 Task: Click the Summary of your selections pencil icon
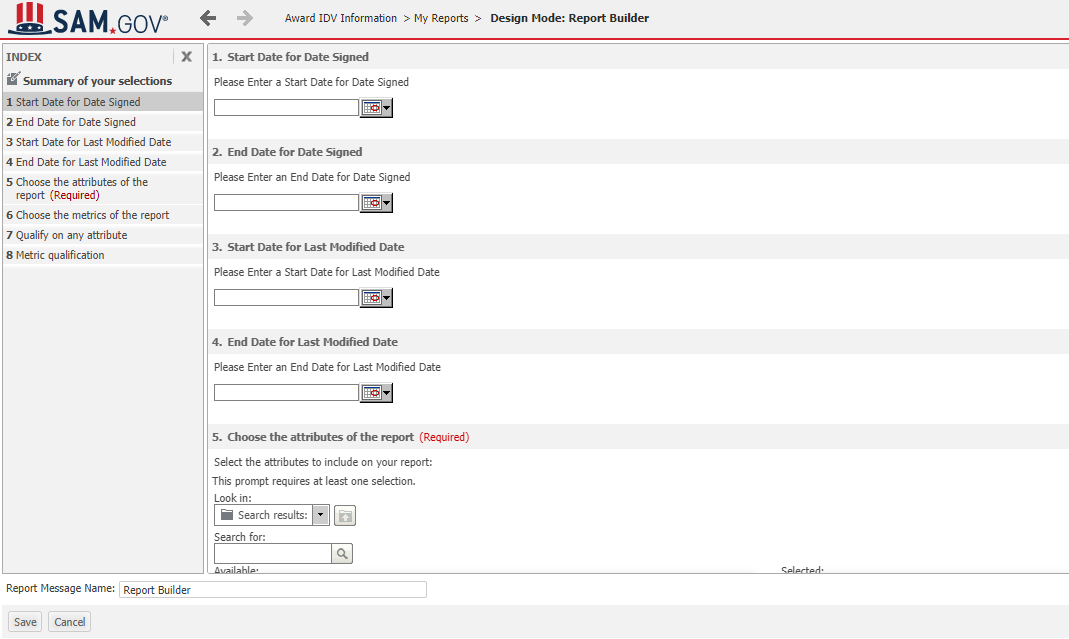point(14,80)
